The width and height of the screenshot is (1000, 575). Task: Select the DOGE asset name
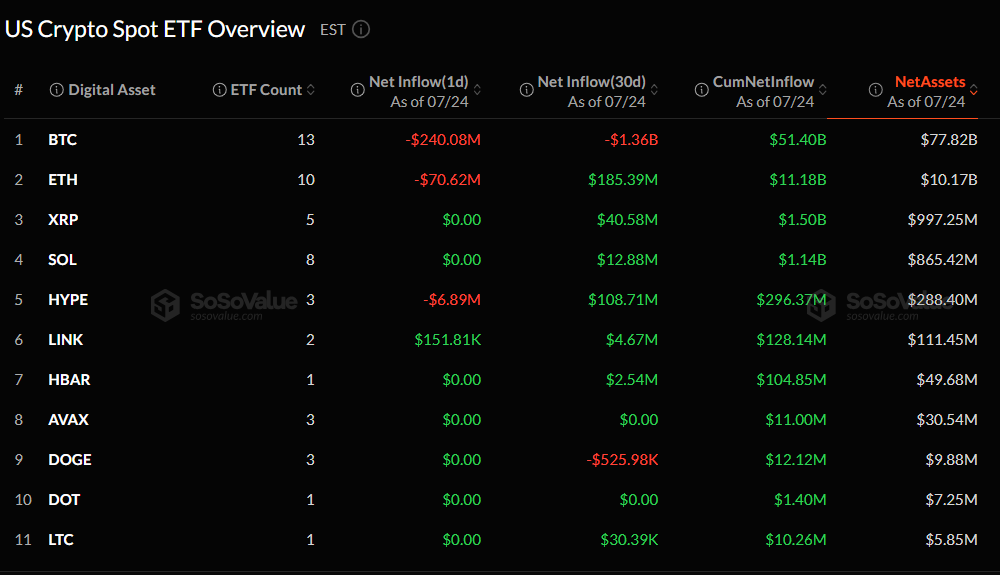[x=70, y=460]
